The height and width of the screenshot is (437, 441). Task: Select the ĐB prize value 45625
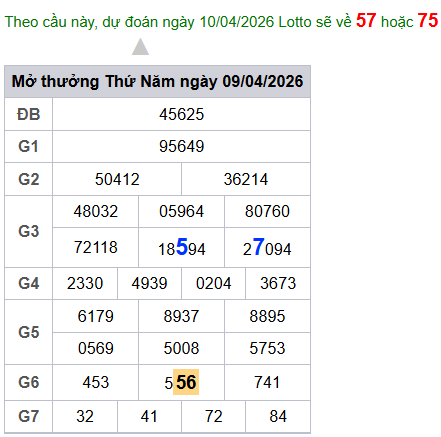(181, 114)
